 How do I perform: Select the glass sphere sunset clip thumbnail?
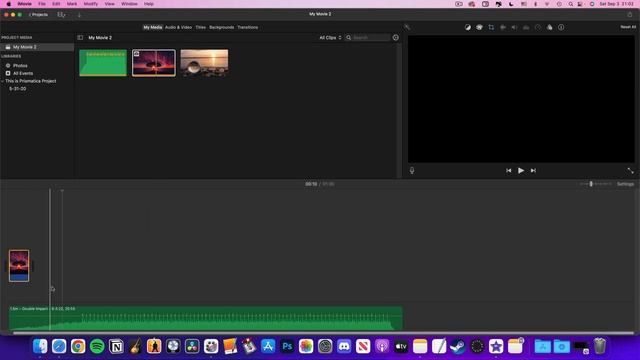click(x=204, y=63)
